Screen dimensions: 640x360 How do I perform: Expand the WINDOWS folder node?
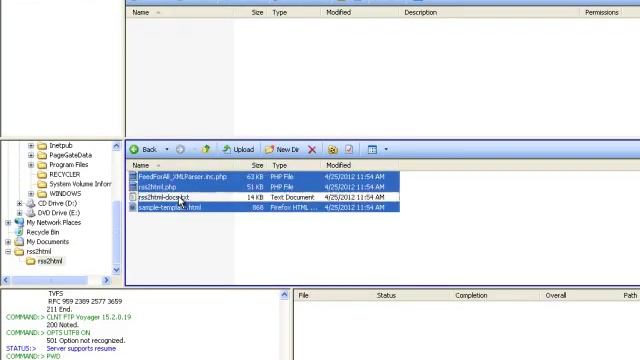coord(31,194)
